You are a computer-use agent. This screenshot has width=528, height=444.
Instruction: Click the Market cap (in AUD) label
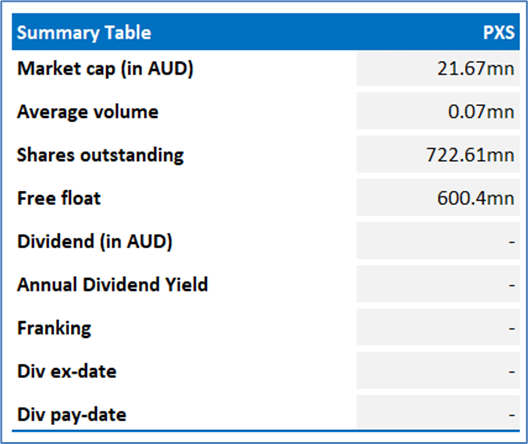105,69
